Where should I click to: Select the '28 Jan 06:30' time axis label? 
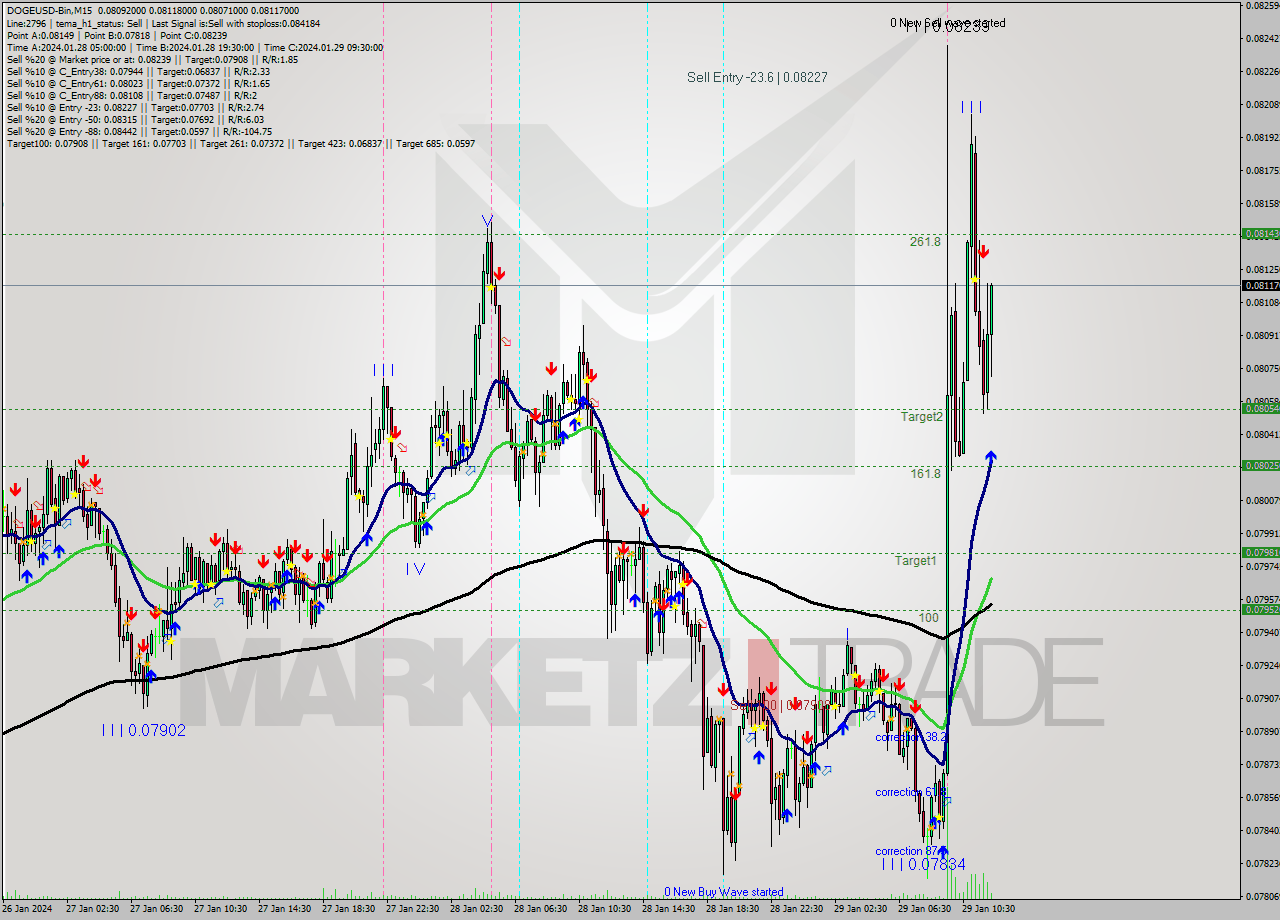click(540, 909)
